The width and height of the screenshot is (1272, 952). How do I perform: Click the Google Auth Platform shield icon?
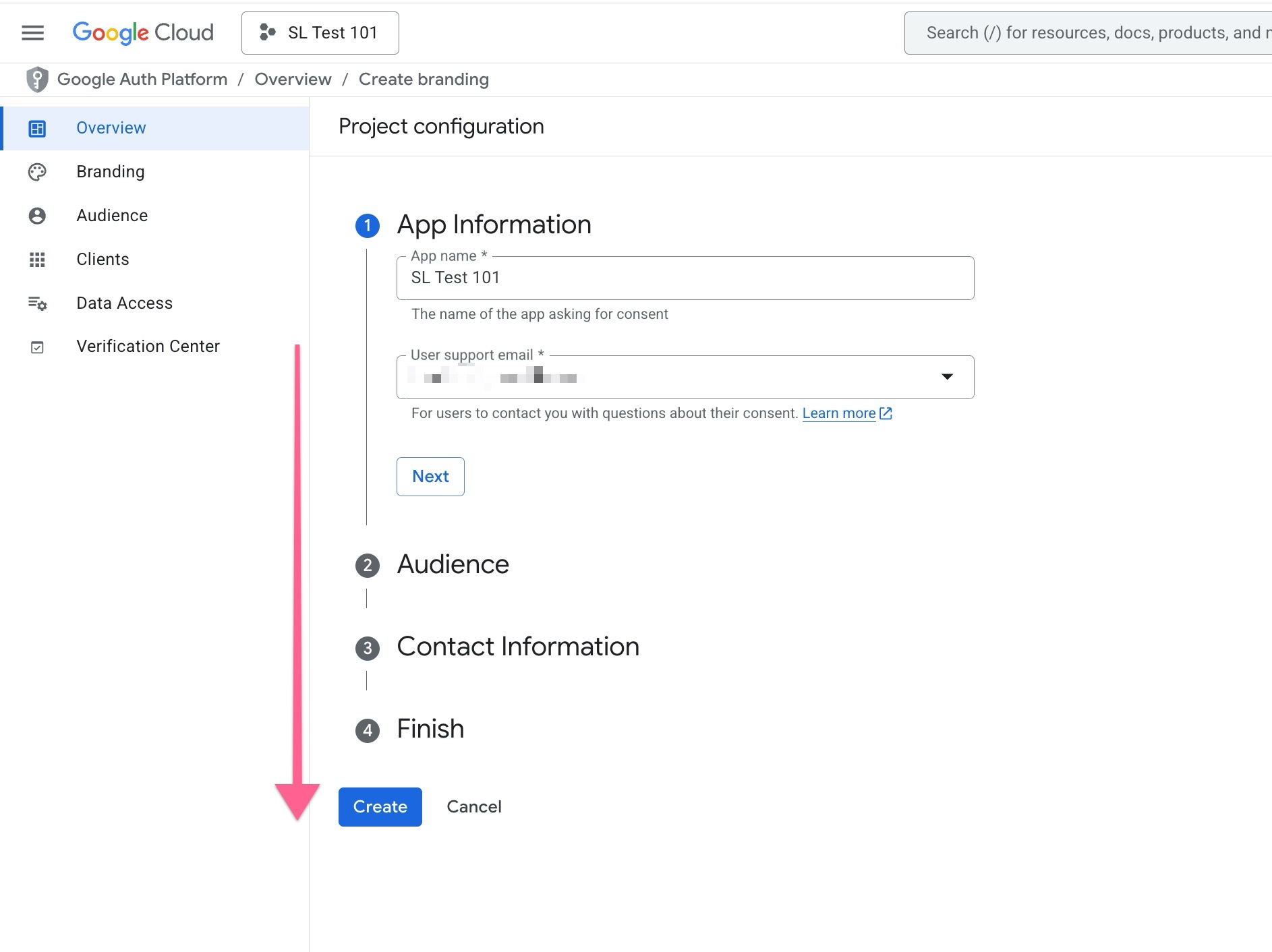37,80
